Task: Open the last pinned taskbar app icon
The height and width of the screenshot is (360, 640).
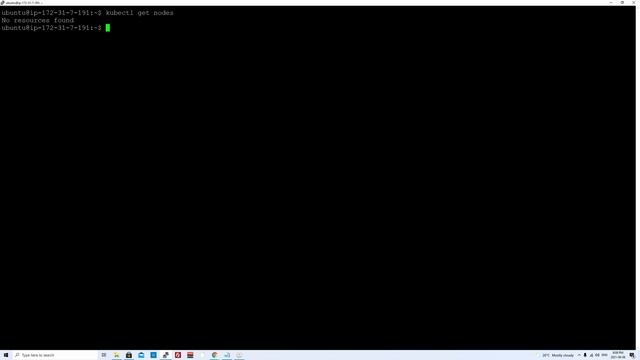Action: coord(239,355)
